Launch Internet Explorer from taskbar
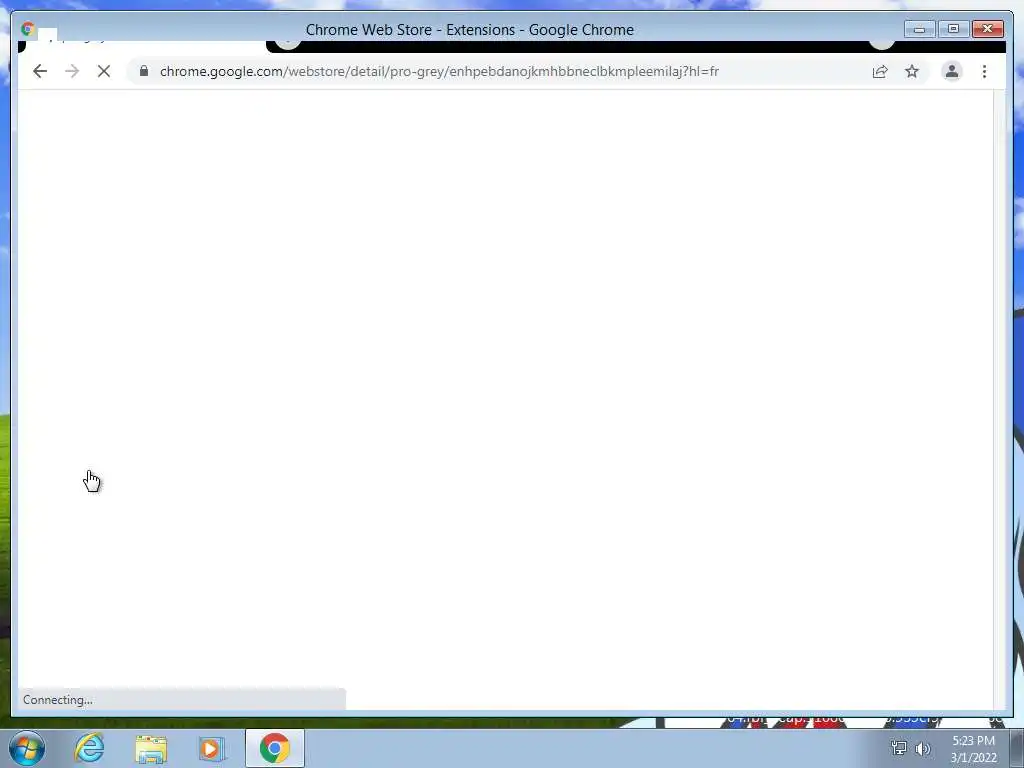The width and height of the screenshot is (1024, 768). [x=89, y=748]
